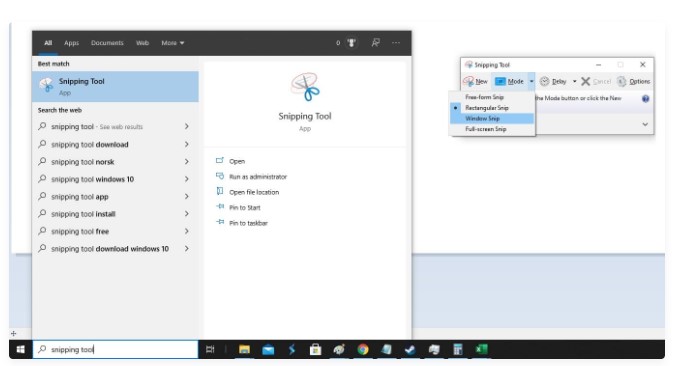Open Task View from taskbar
682x366 pixels.
(x=210, y=349)
